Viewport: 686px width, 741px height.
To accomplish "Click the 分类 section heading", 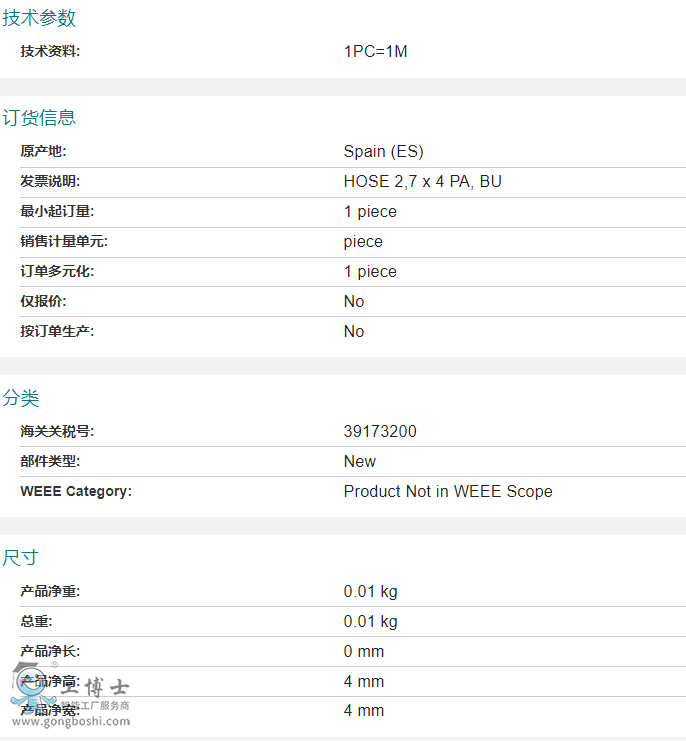I will pyautogui.click(x=21, y=398).
